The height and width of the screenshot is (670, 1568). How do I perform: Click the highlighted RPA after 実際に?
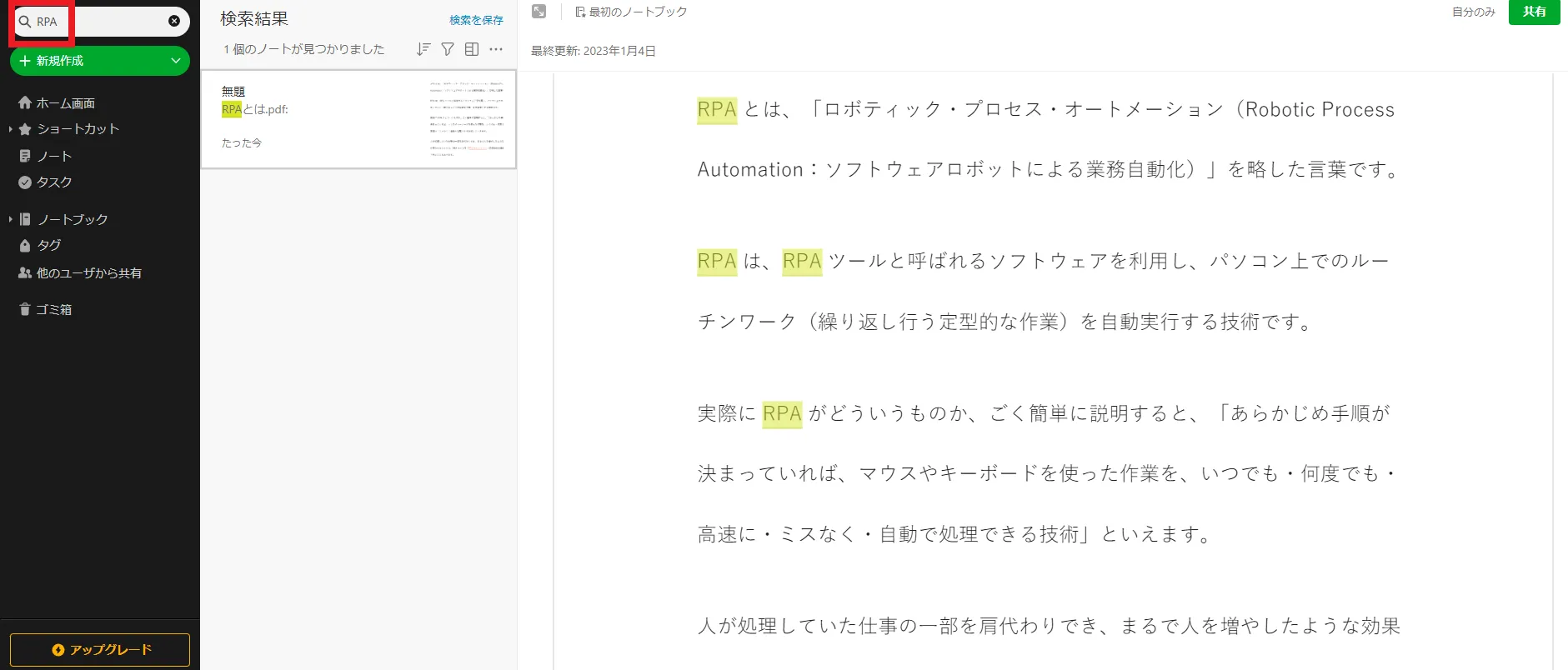782,413
